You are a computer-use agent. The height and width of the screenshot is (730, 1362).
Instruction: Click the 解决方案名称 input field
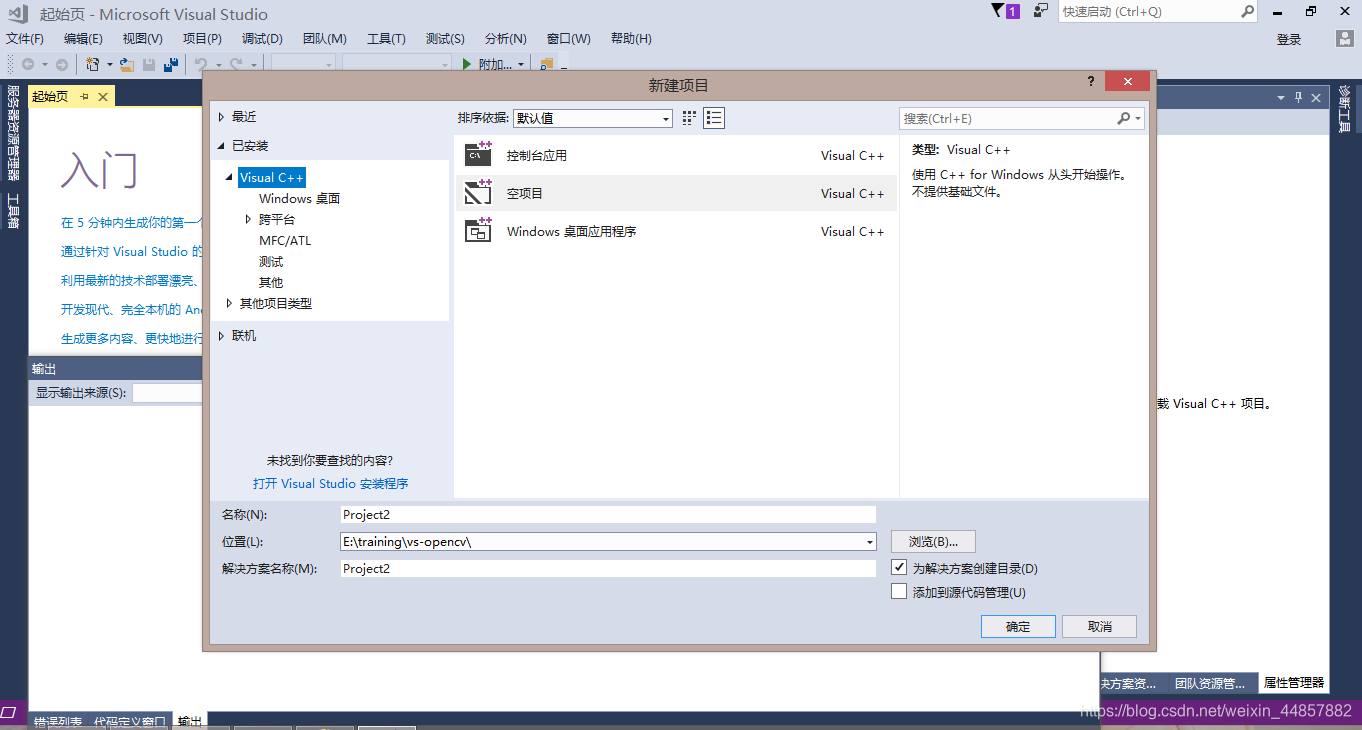608,568
